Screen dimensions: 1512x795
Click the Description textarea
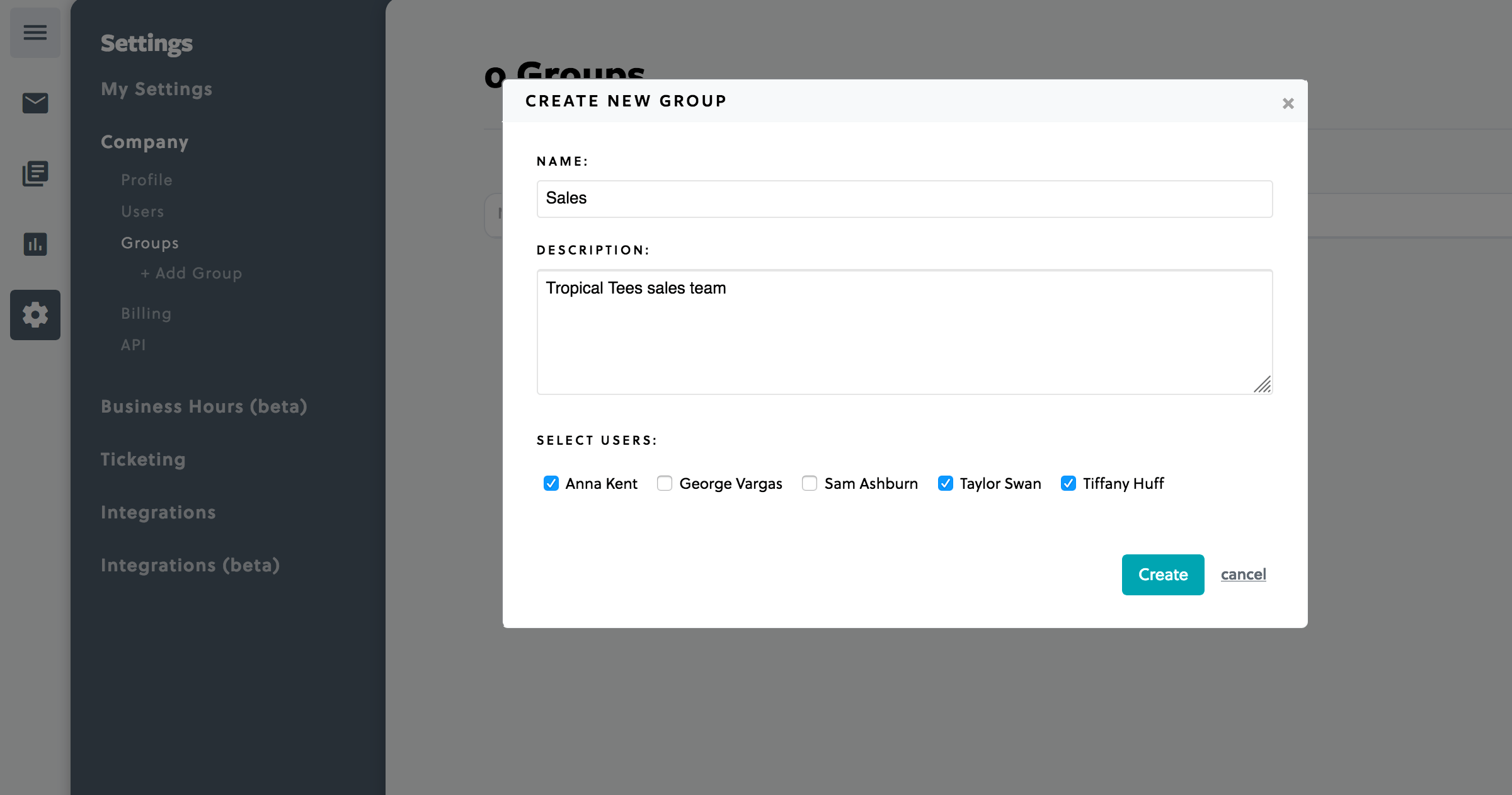tap(904, 332)
